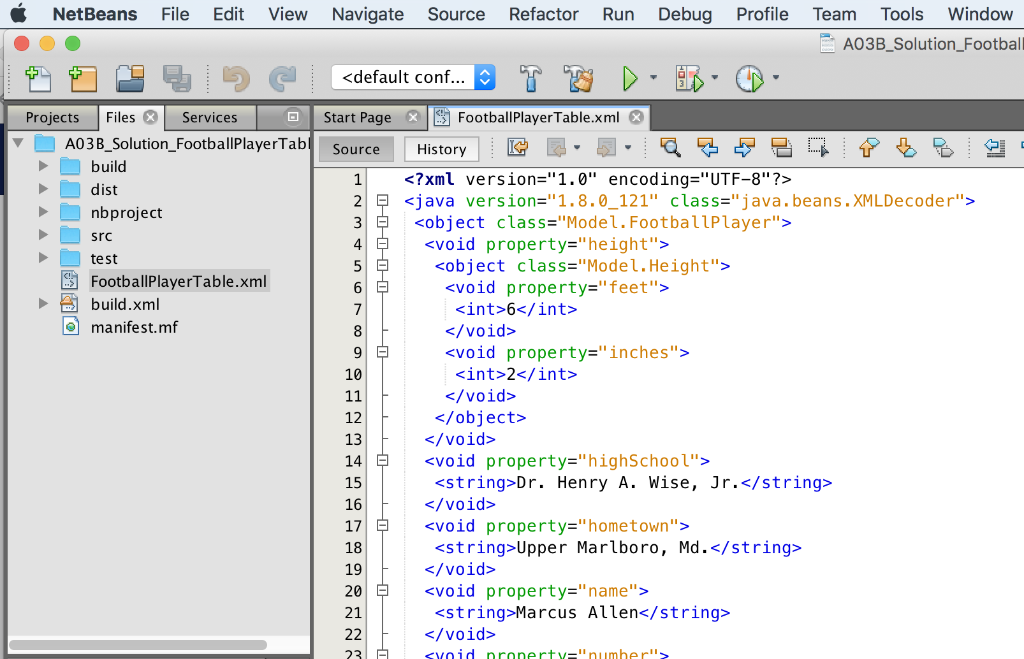This screenshot has height=659, width=1024.
Task: Toggle rectangular selection mode in the editor
Action: point(817,147)
